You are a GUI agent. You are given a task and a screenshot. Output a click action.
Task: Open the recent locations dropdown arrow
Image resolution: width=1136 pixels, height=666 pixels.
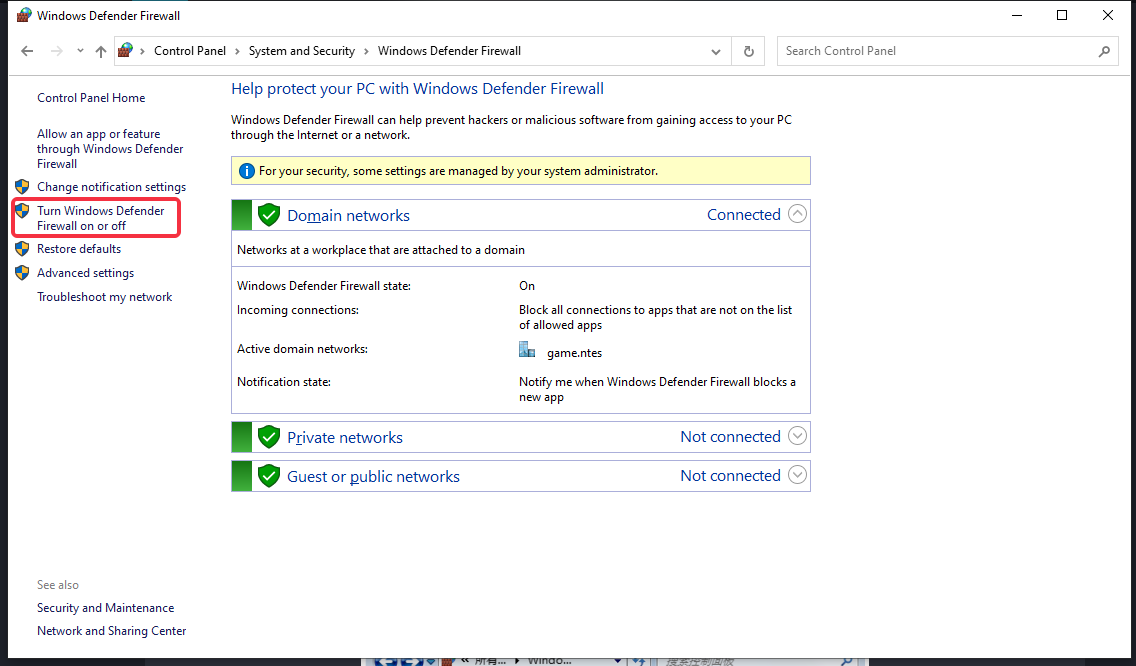[80, 51]
